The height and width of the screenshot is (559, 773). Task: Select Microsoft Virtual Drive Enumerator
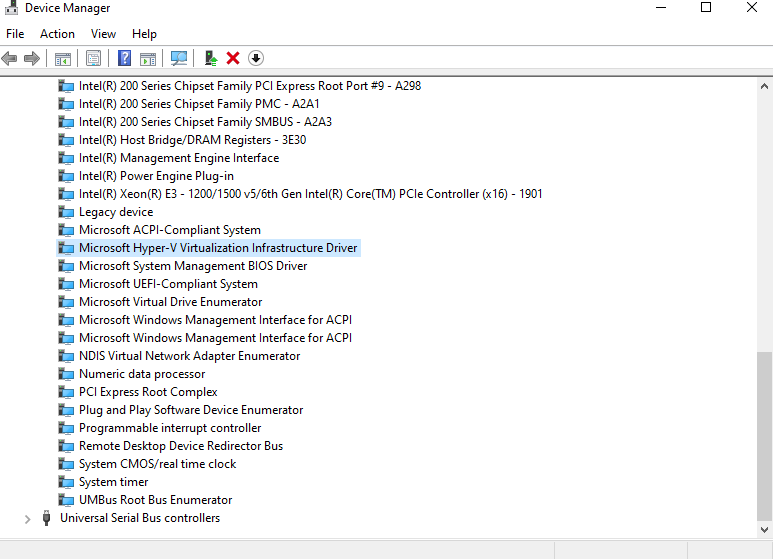[170, 302]
